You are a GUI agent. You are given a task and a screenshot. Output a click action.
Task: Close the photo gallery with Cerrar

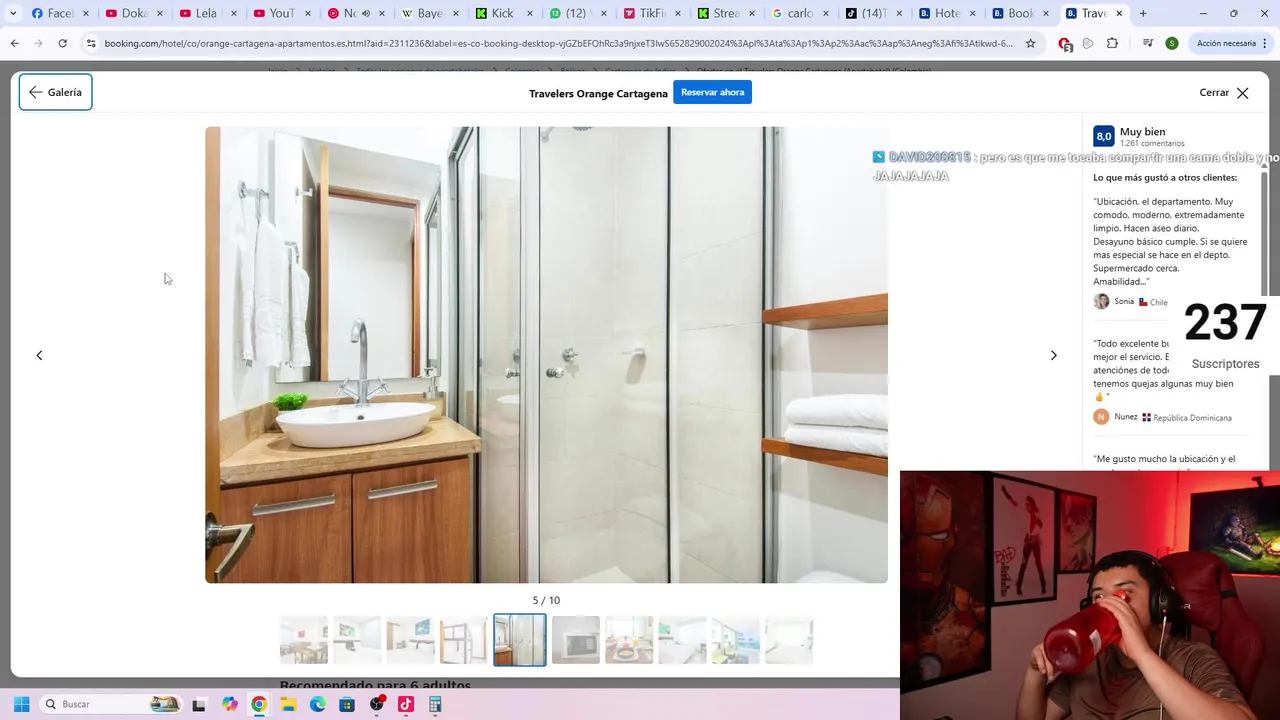click(1224, 93)
